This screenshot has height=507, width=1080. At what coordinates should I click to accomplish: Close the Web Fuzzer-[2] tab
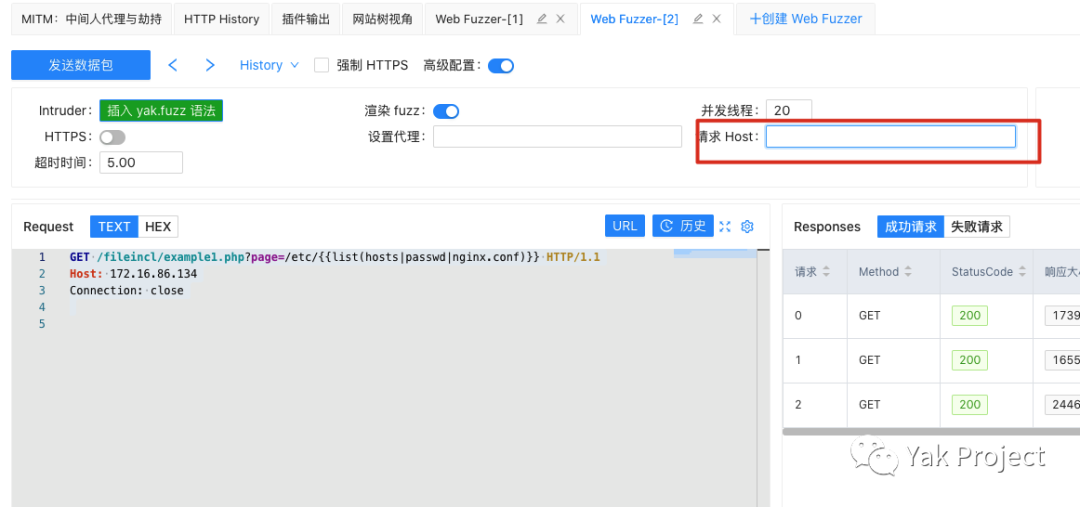coord(716,19)
